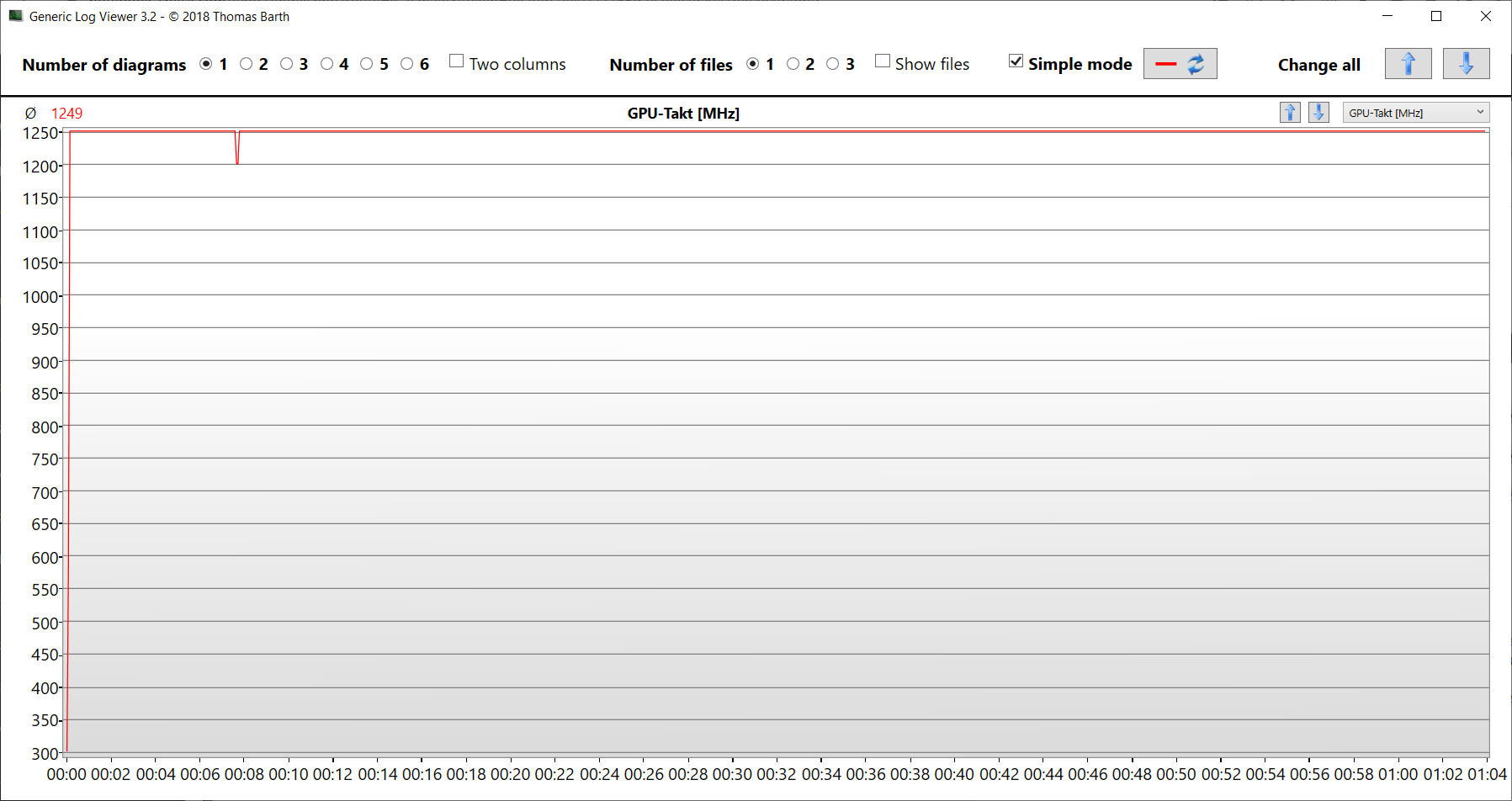
Task: Click the GPU-Takt [MHz] chart title
Action: (683, 114)
